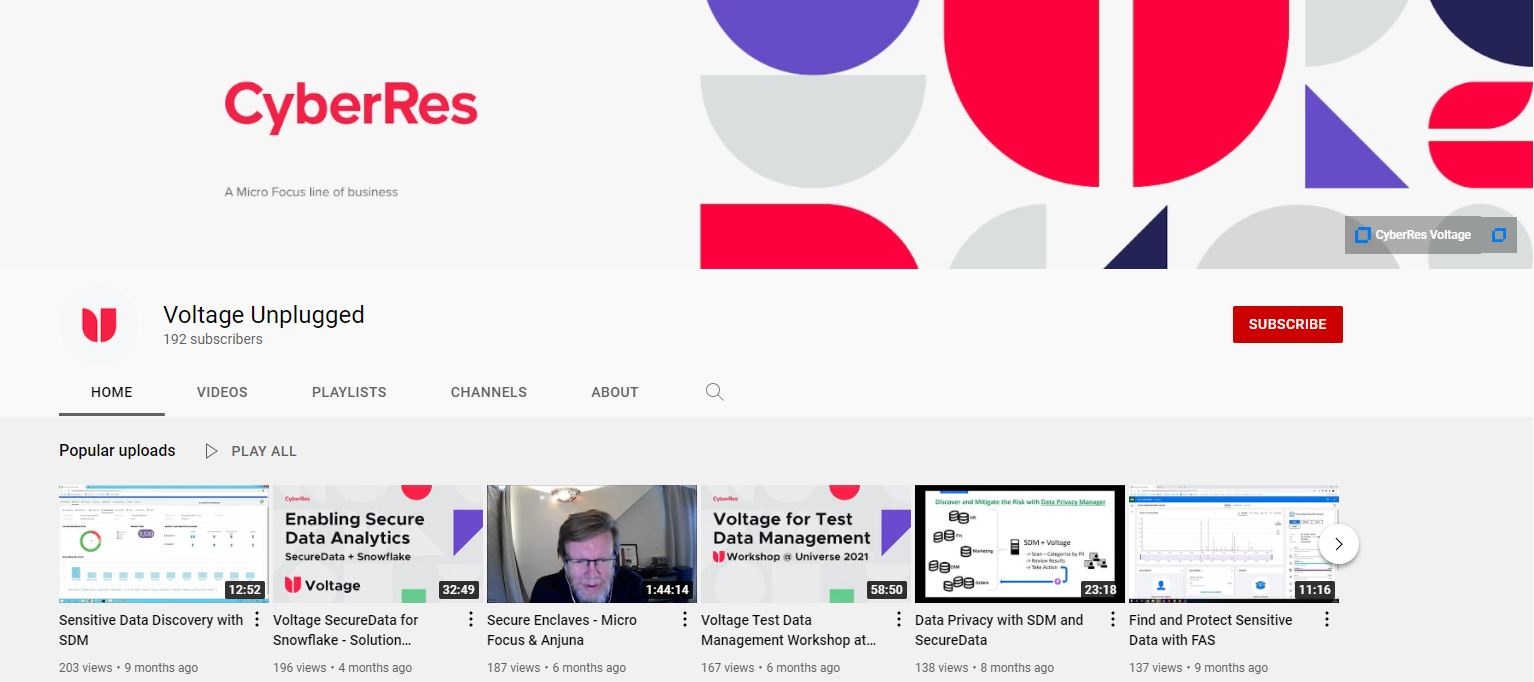Screen dimensions: 1534x682
Task: Open options menu for Voltage SecureData Snowflake video
Action: pyautogui.click(x=471, y=620)
